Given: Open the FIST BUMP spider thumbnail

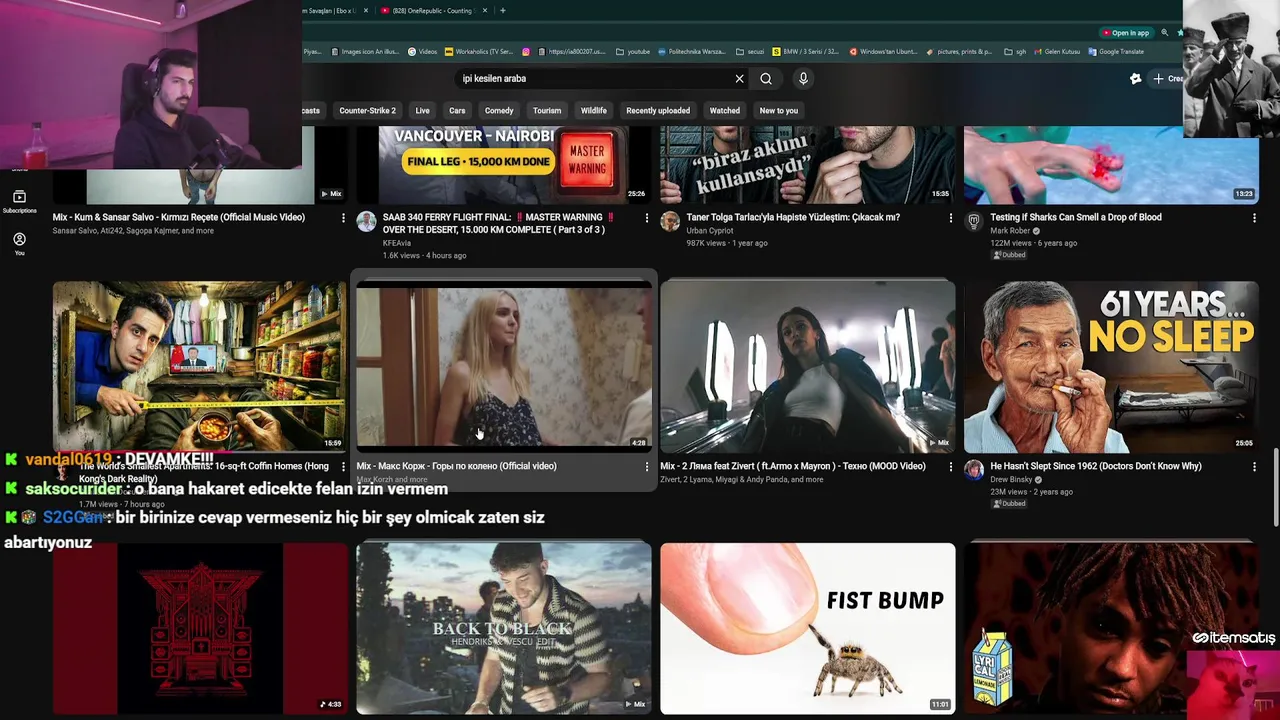Looking at the screenshot, I should click(x=807, y=629).
